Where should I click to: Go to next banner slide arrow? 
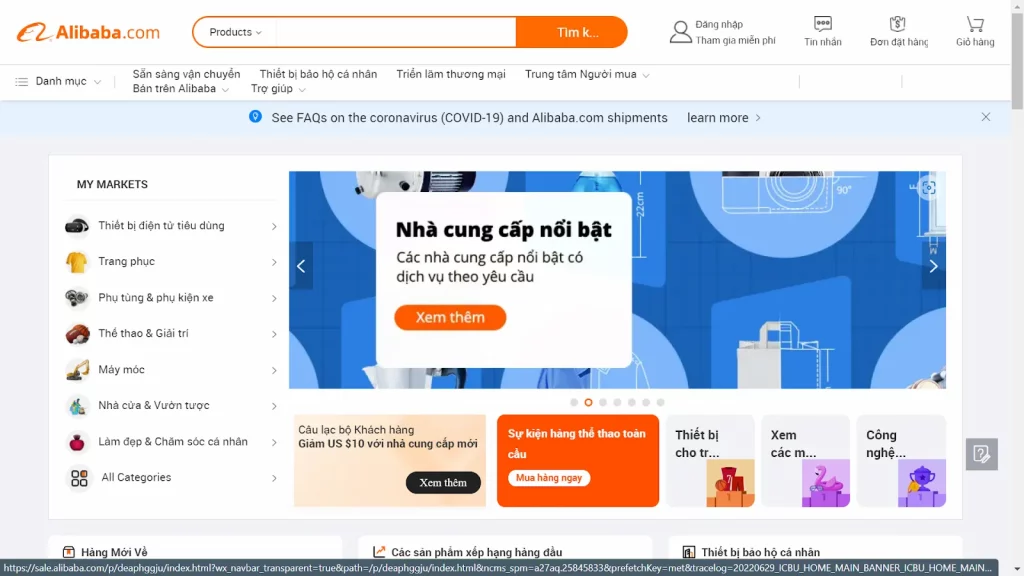[934, 266]
